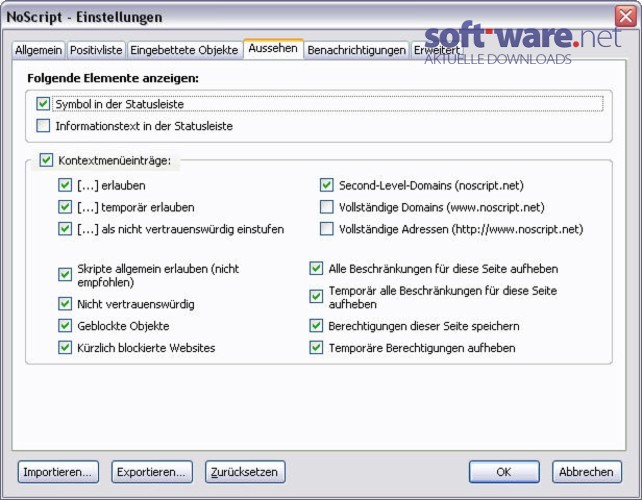This screenshot has width=642, height=500.
Task: Close the NoScript Einstellungen dialog
Action: coord(626,16)
